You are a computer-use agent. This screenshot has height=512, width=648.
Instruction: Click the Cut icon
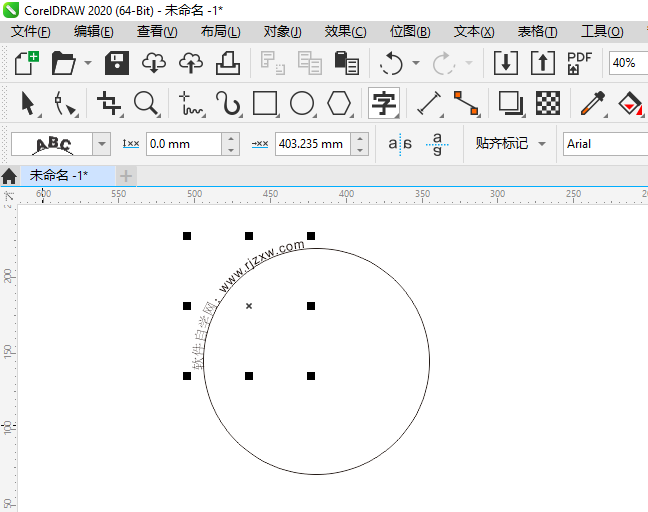point(272,63)
